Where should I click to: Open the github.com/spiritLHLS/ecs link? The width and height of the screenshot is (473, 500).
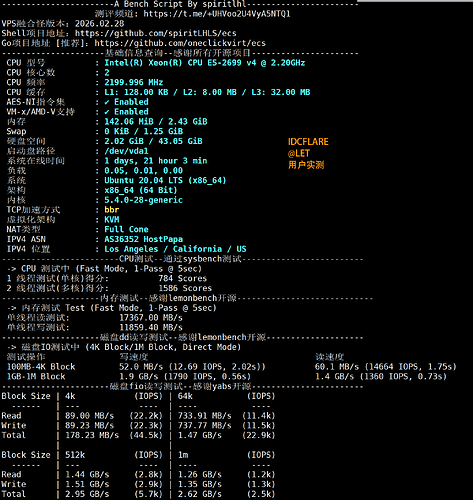coord(156,33)
